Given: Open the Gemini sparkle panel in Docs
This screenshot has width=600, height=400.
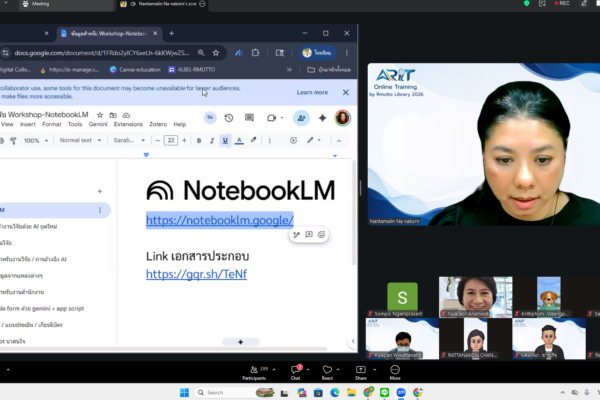Looking at the screenshot, I should (323, 118).
